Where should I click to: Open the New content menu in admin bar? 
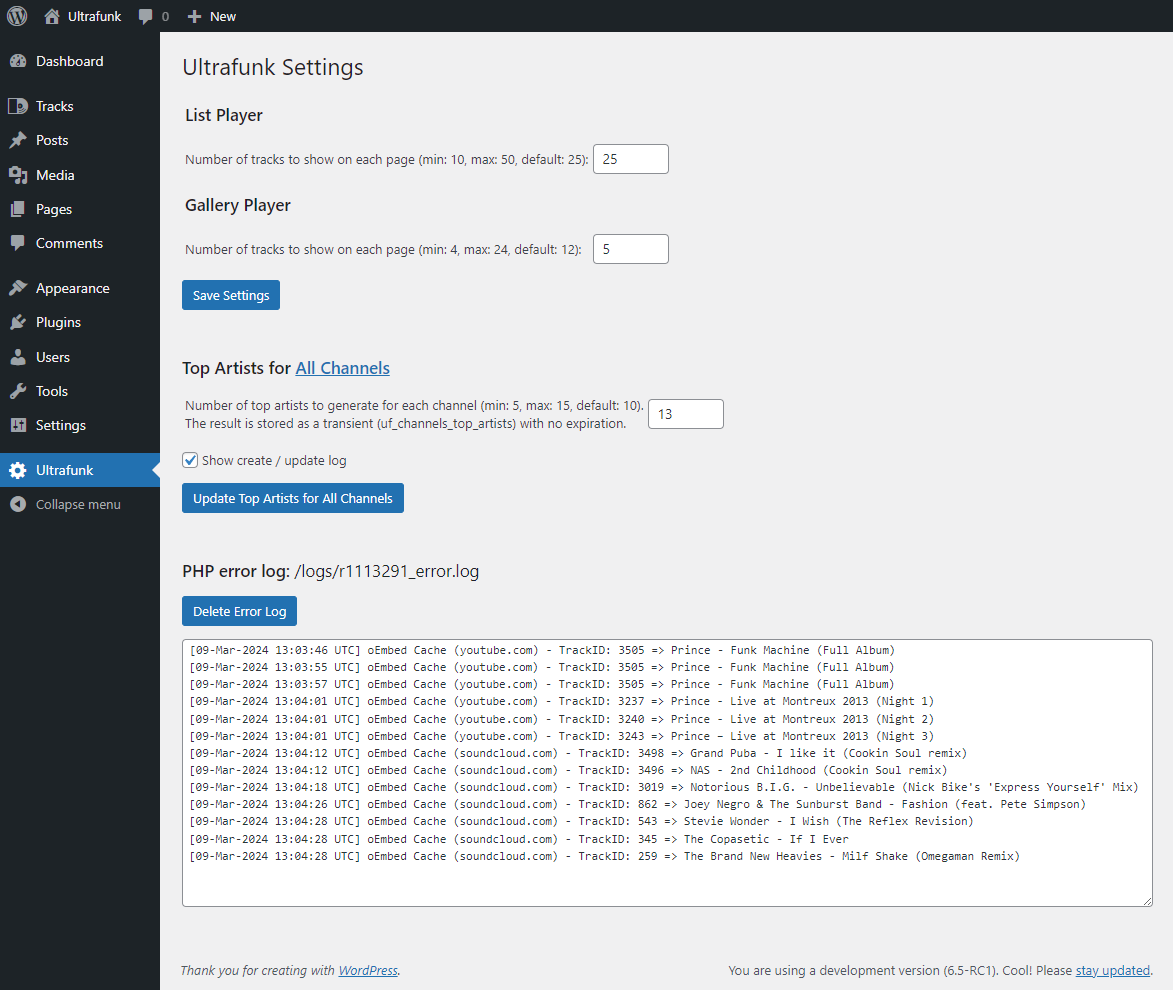[x=212, y=16]
